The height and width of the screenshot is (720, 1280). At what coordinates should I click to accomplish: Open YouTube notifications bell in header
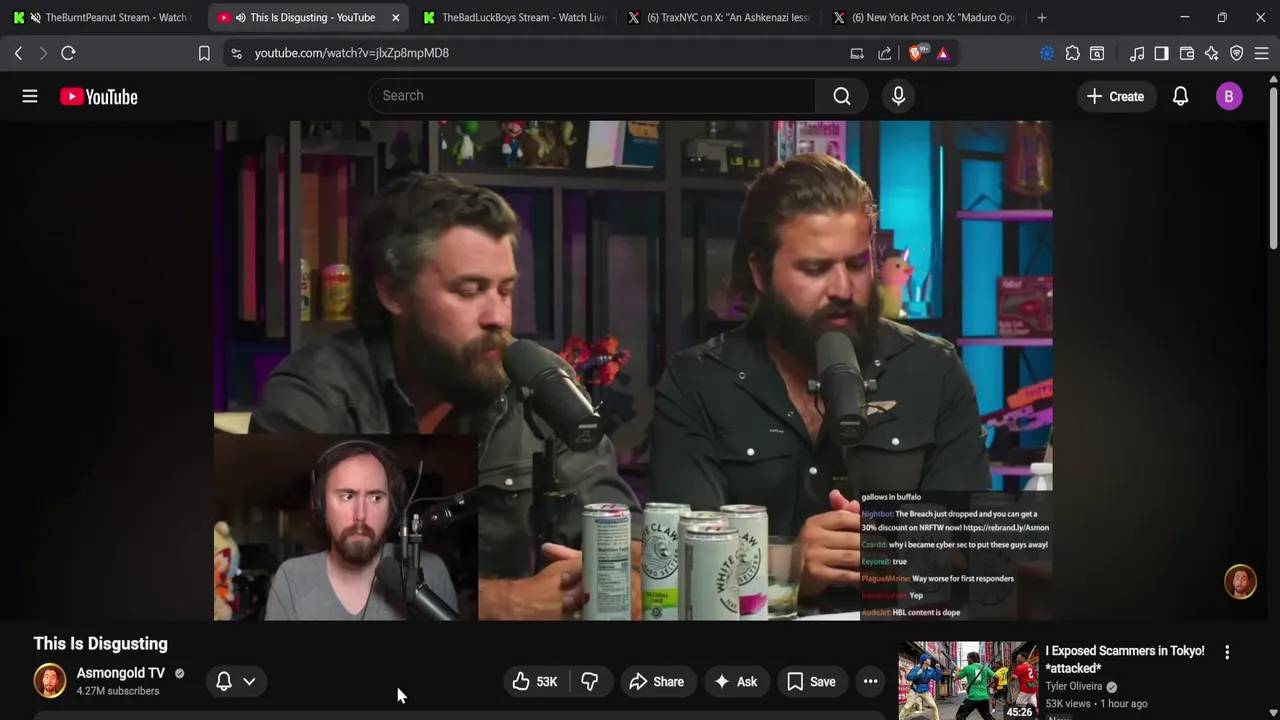click(1180, 96)
